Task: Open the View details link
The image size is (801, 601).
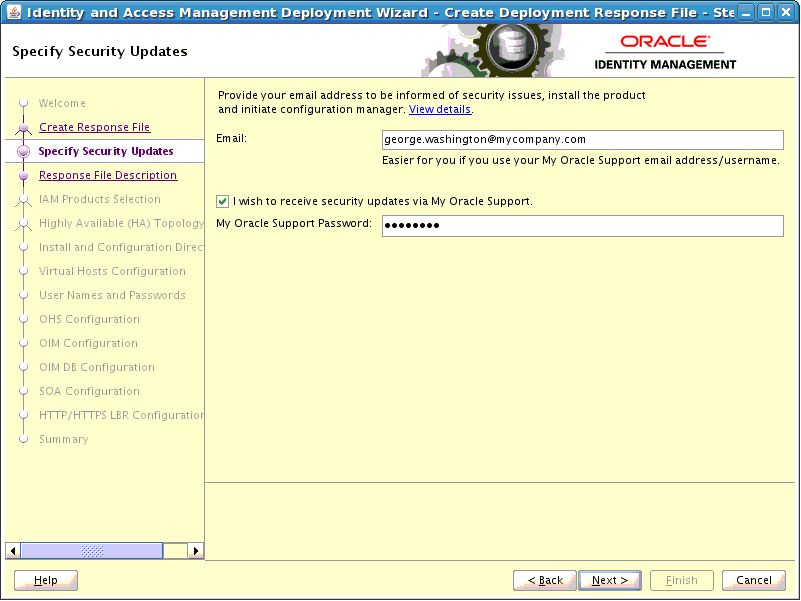Action: click(440, 109)
